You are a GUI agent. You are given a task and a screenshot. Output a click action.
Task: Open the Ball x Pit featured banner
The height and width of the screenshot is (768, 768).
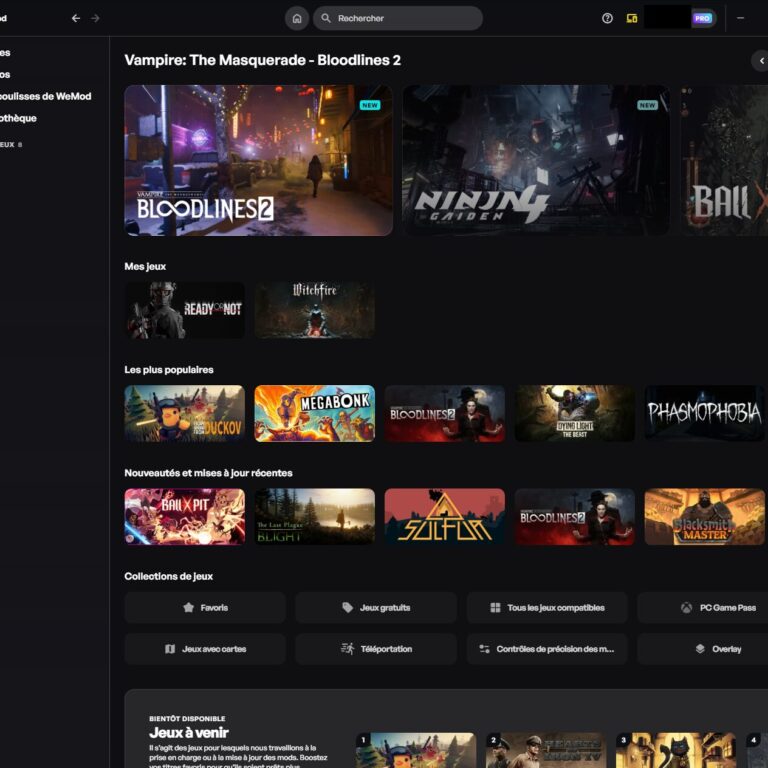coord(724,160)
